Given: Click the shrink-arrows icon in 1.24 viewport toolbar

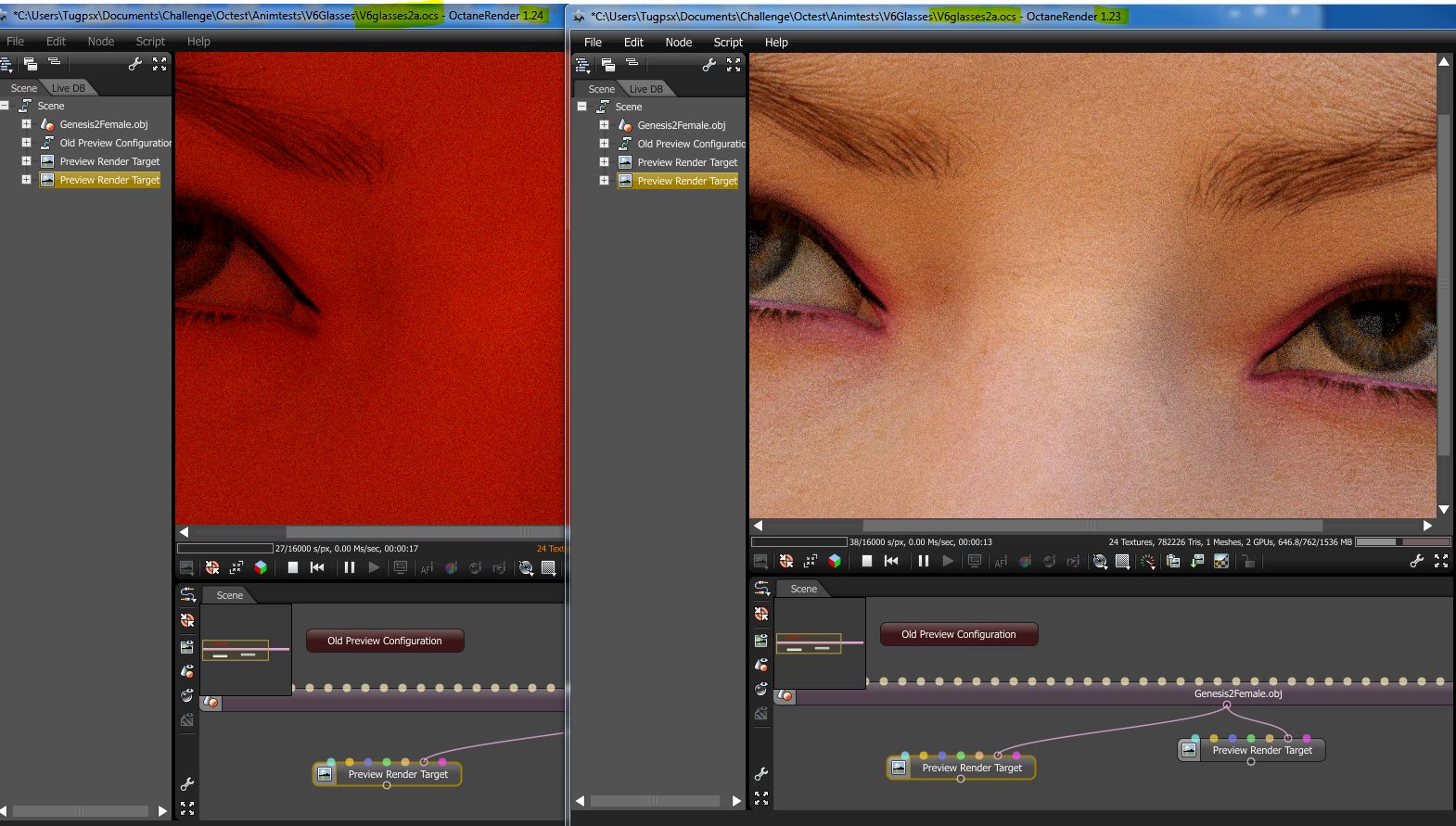Looking at the screenshot, I should coord(236,567).
